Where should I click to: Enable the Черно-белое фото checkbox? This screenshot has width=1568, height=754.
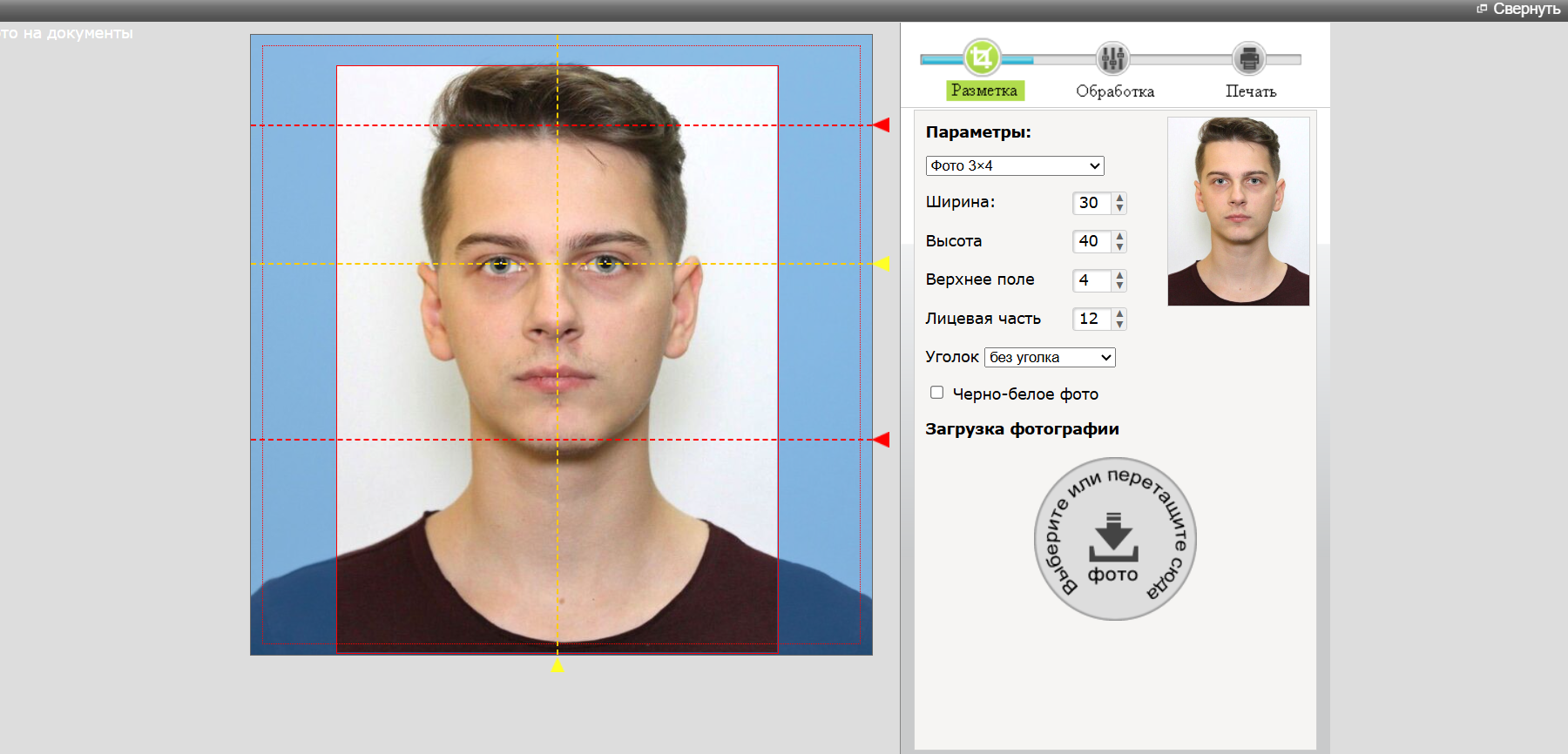click(936, 393)
